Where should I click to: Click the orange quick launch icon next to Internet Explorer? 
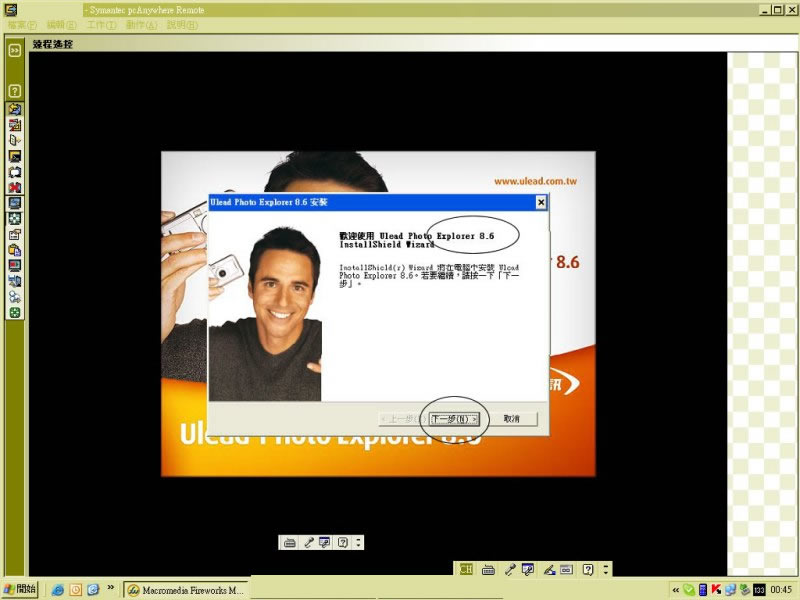(76, 590)
